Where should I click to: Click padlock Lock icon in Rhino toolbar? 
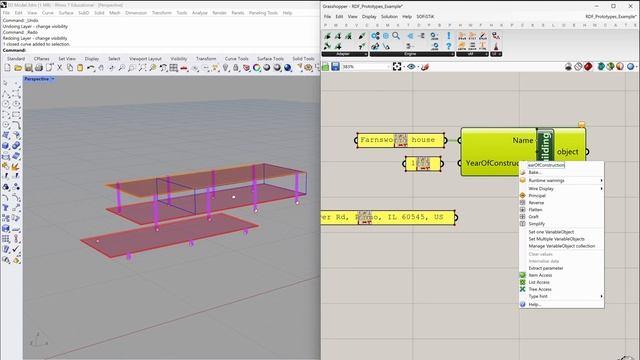tap(236, 68)
